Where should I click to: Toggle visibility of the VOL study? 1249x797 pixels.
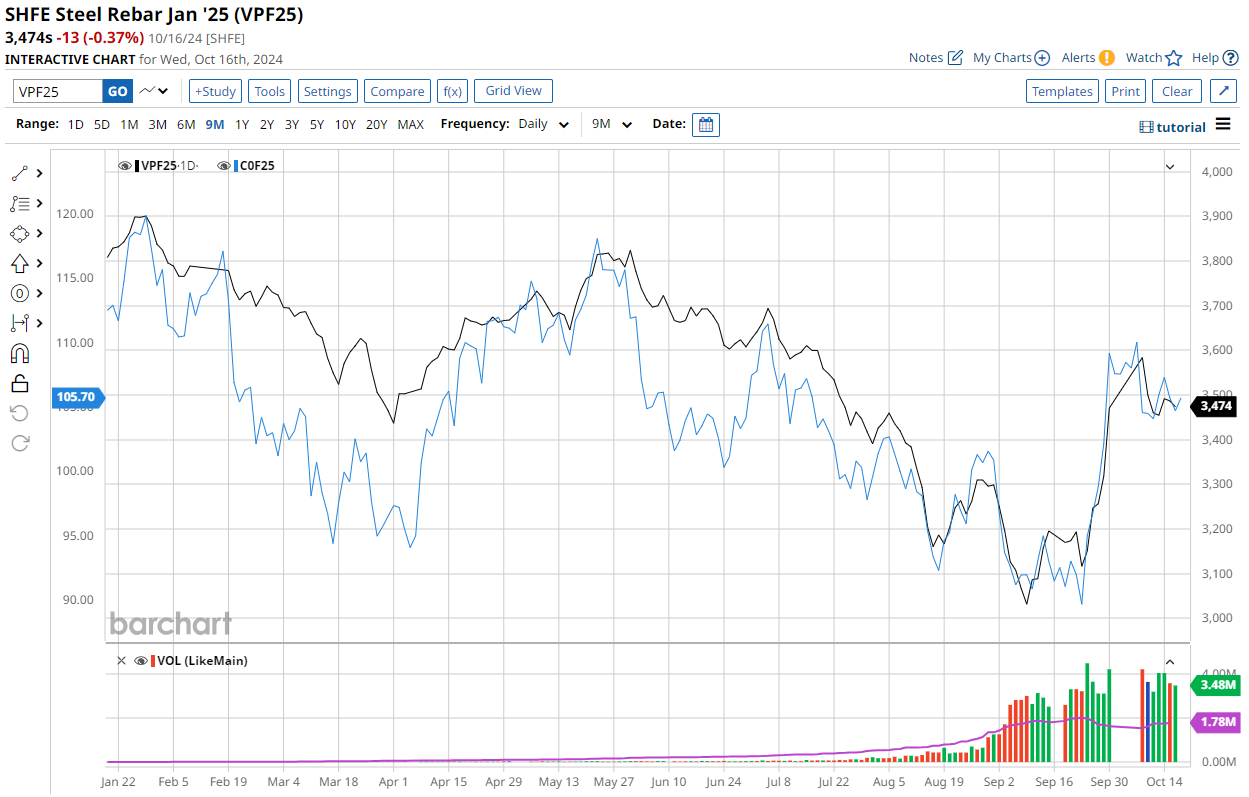point(141,661)
